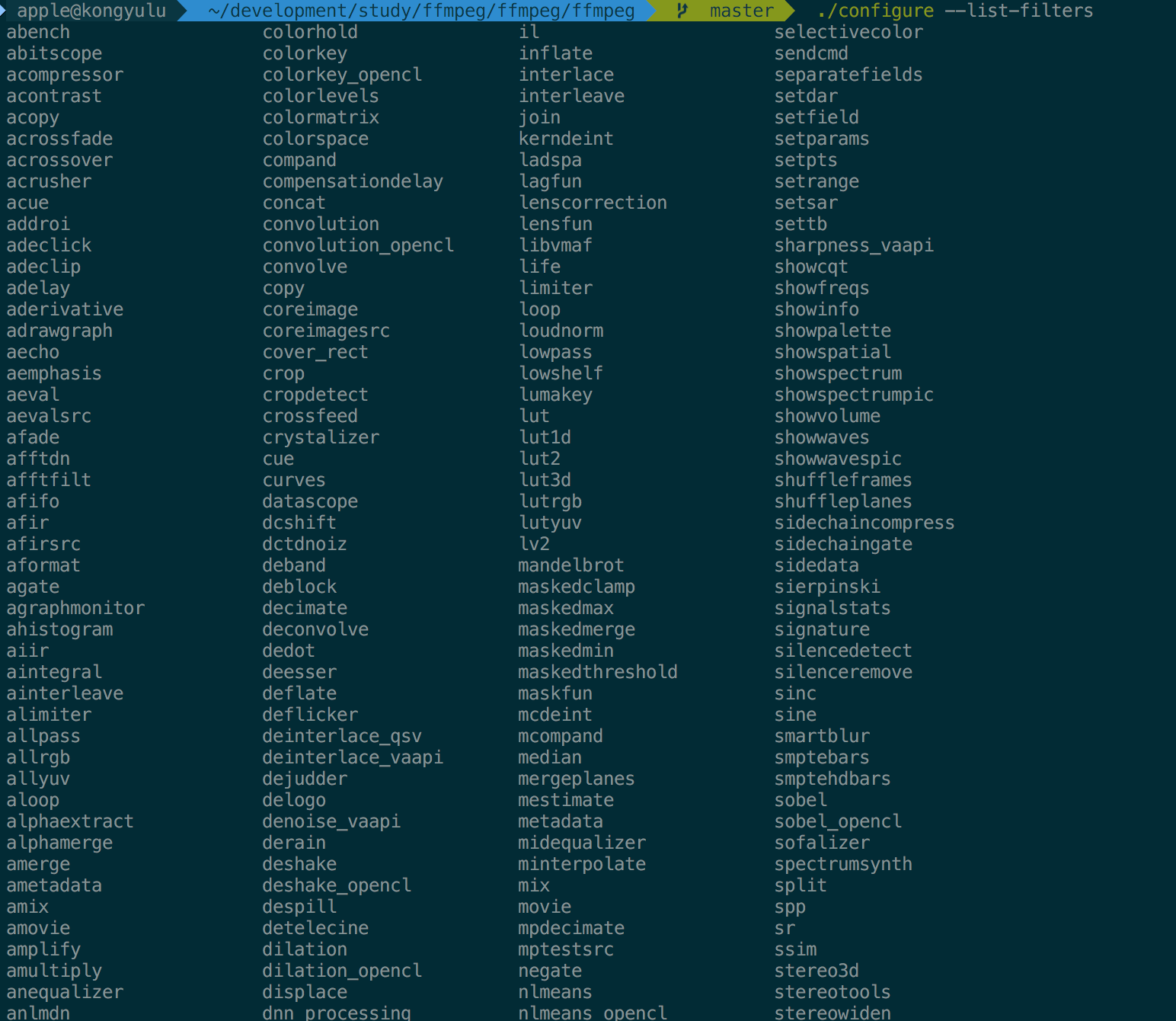1176x1021 pixels.
Task: Click the 'cover_rect' entry
Action: coord(315,352)
